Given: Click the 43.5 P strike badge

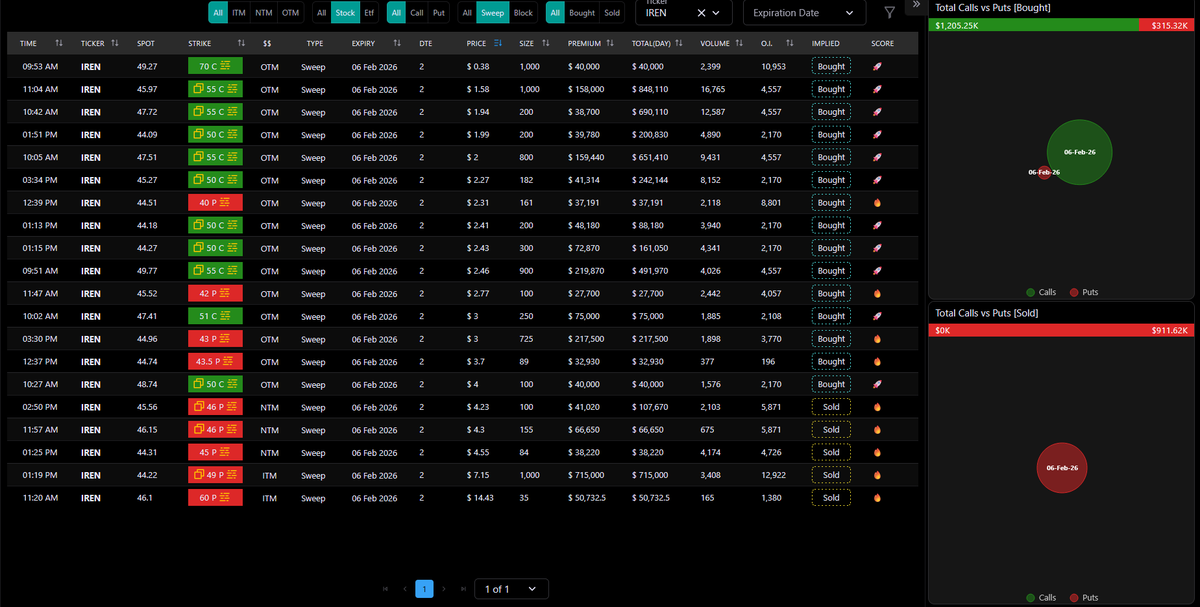Looking at the screenshot, I should tap(215, 362).
